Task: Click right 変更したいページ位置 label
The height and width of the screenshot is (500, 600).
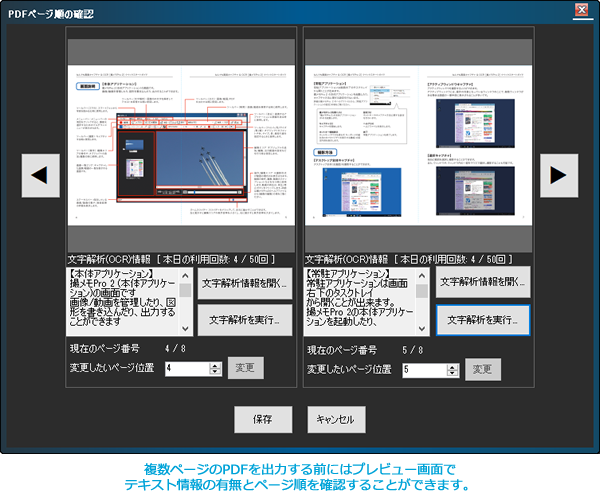Action: pyautogui.click(x=349, y=370)
